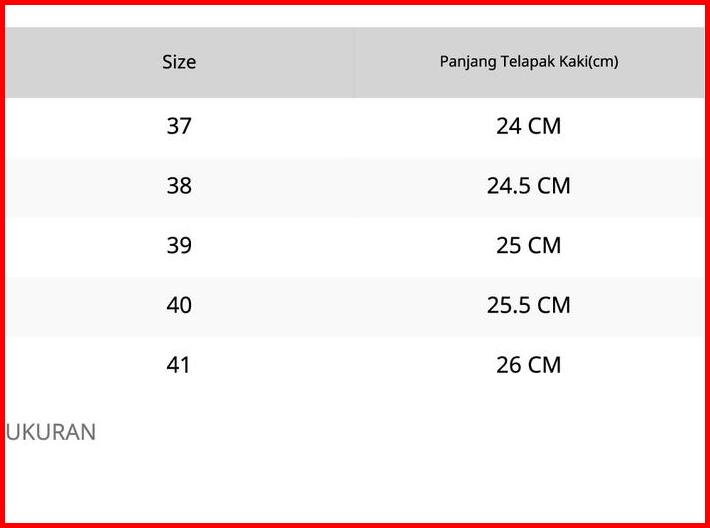Click the word 'Panjang' in the header

(x=464, y=62)
